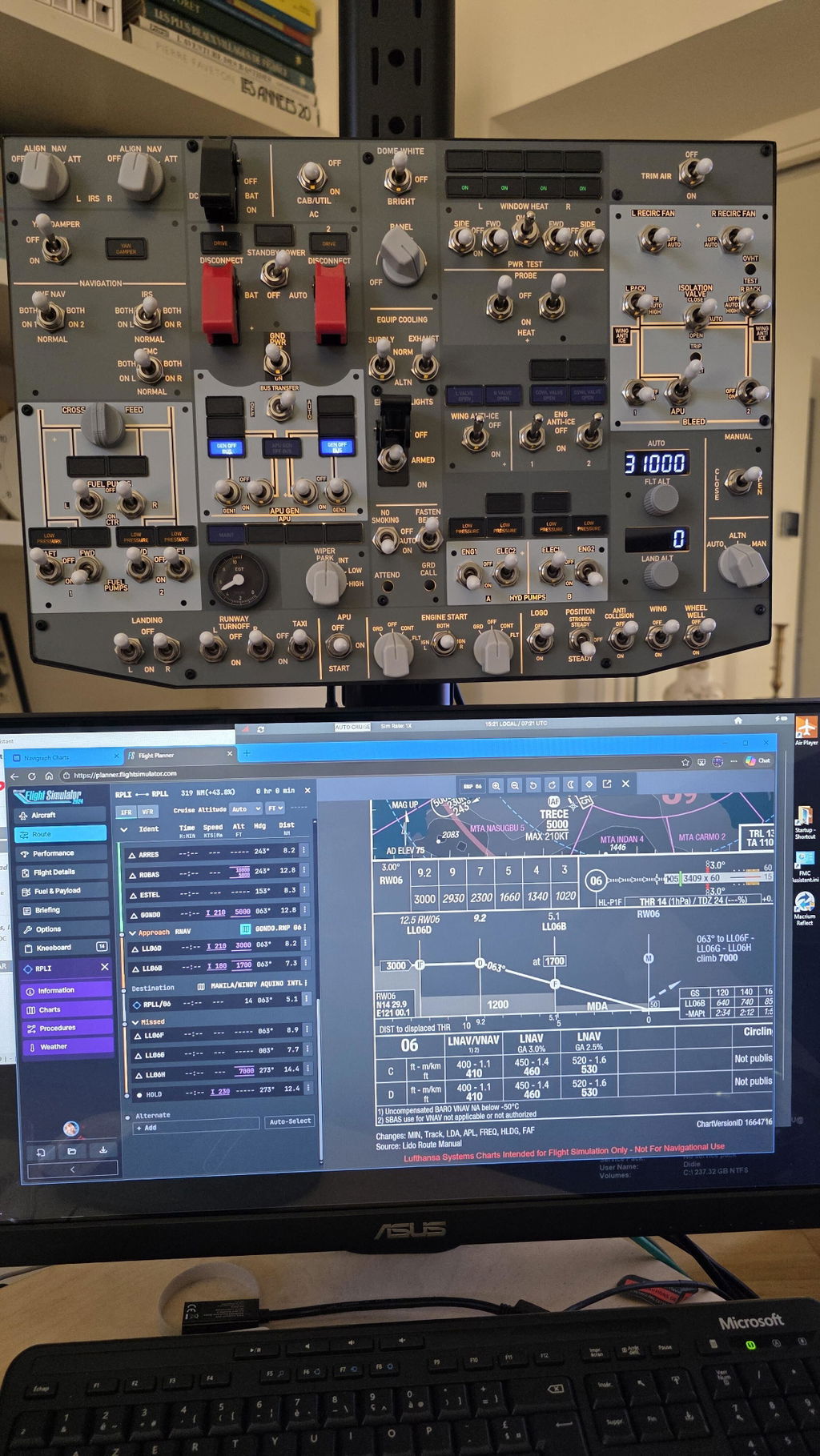
Task: Open the options menu for the HOLD row
Action: tap(309, 1089)
